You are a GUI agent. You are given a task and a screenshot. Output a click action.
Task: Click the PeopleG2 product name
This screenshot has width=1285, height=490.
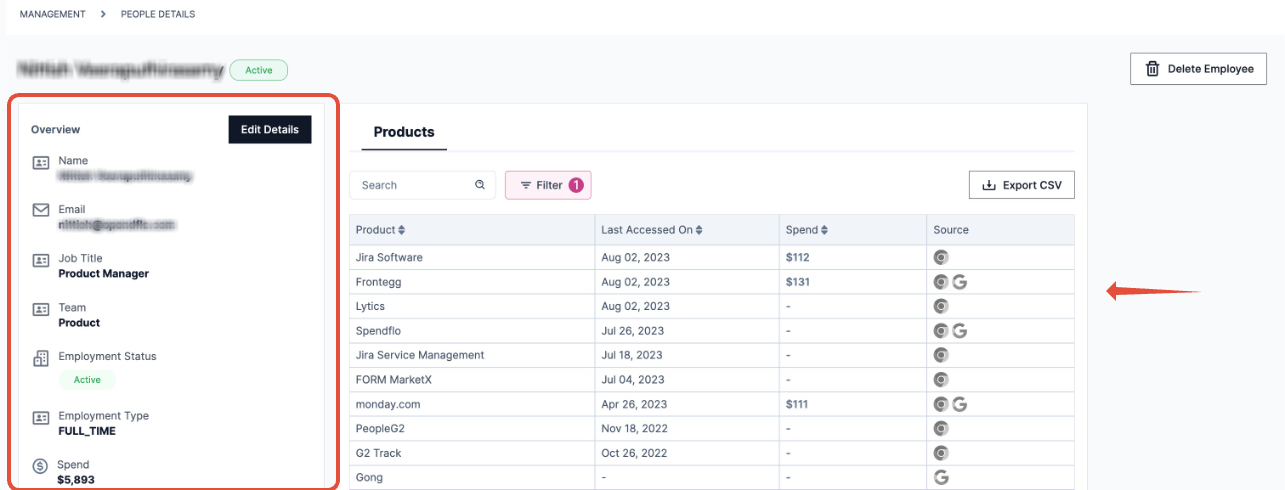(x=380, y=429)
